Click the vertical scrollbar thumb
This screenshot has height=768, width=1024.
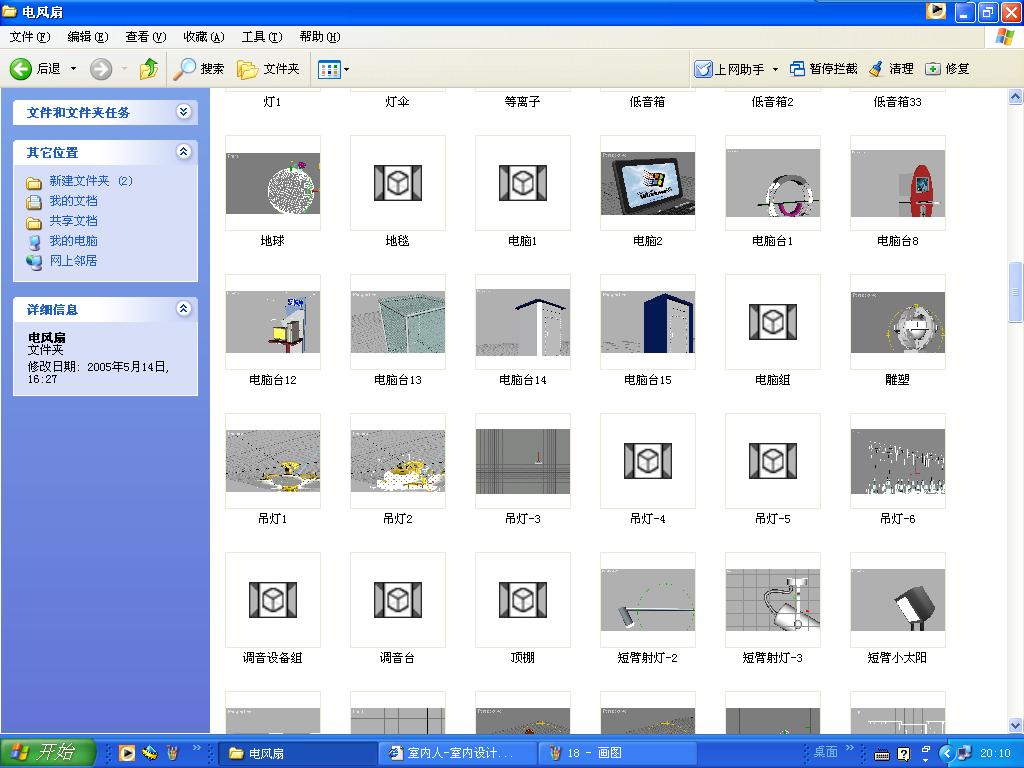point(1015,292)
